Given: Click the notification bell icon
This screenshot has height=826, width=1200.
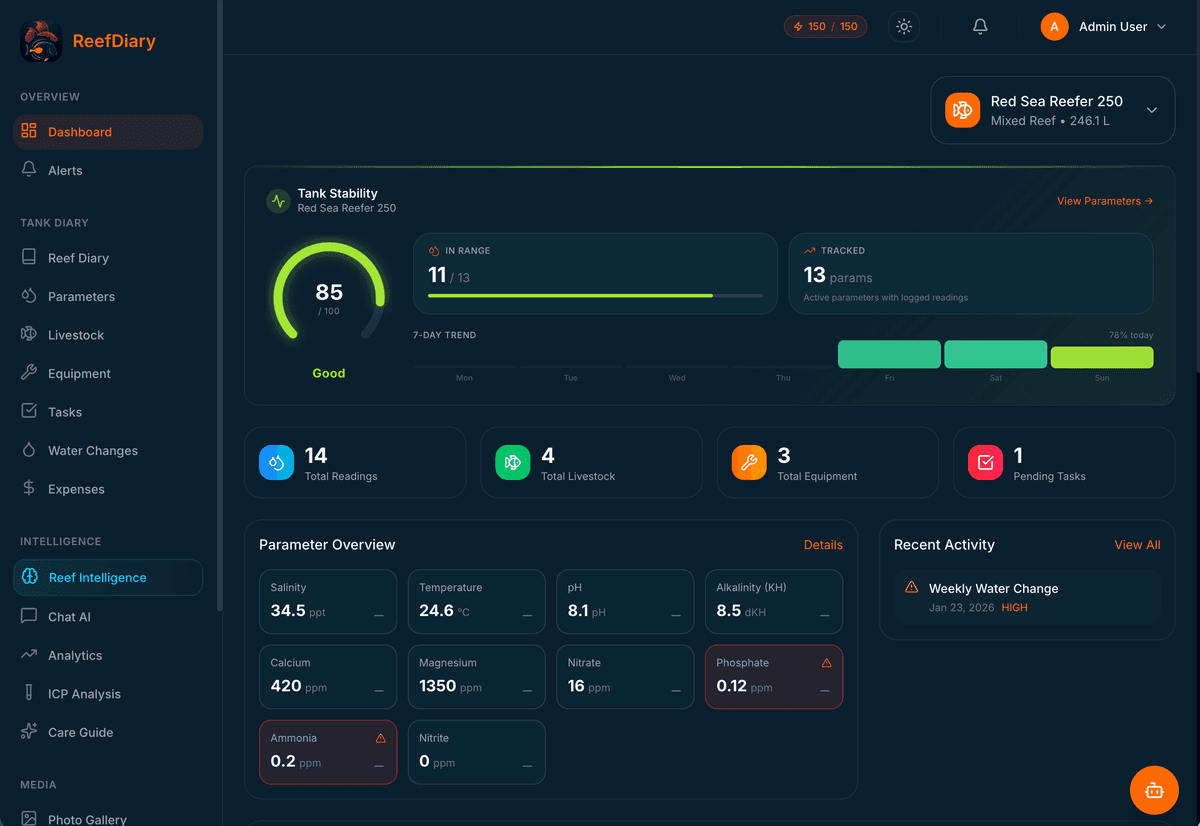Looking at the screenshot, I should click(980, 26).
